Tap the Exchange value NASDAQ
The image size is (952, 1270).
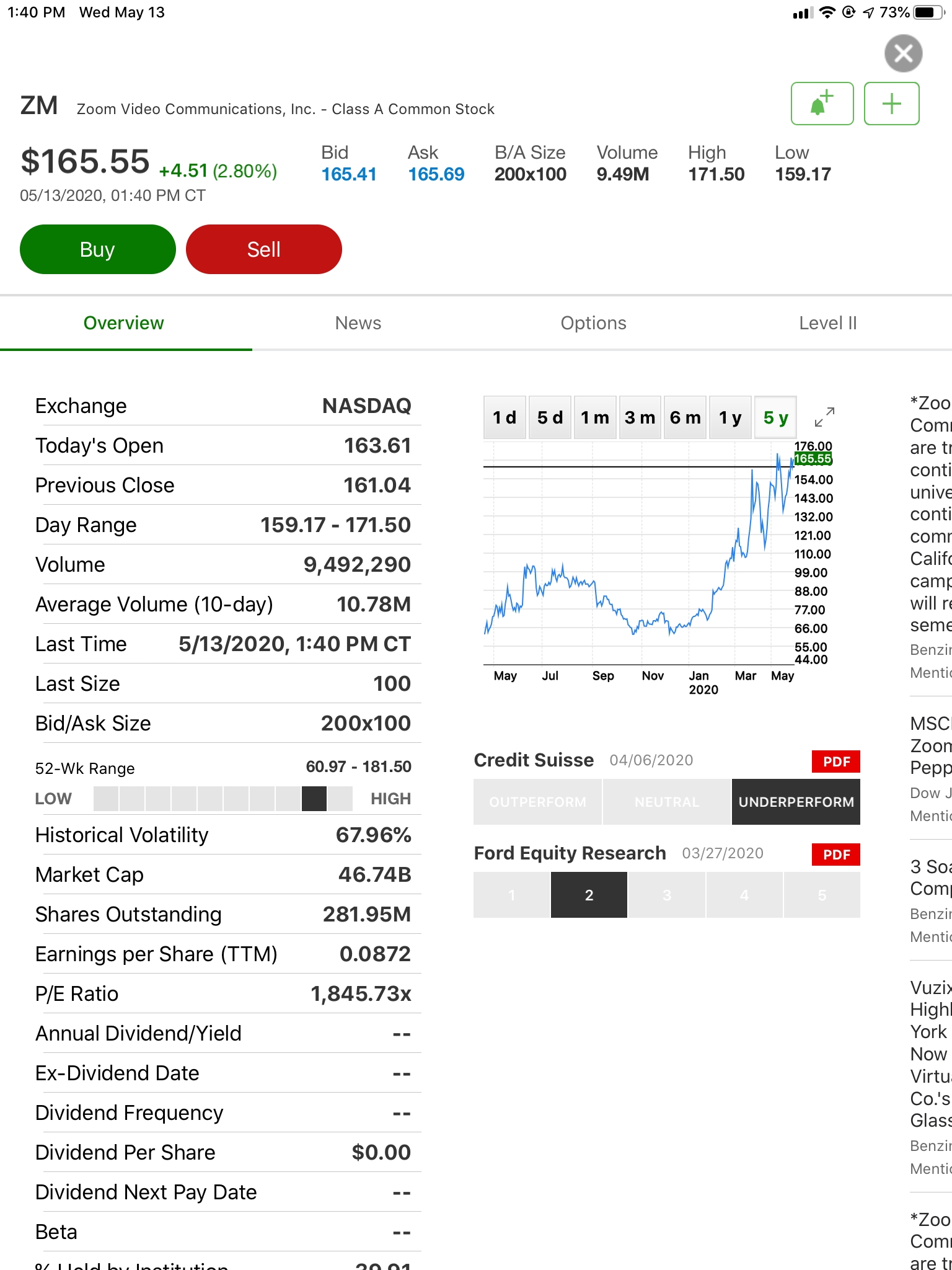click(x=367, y=406)
